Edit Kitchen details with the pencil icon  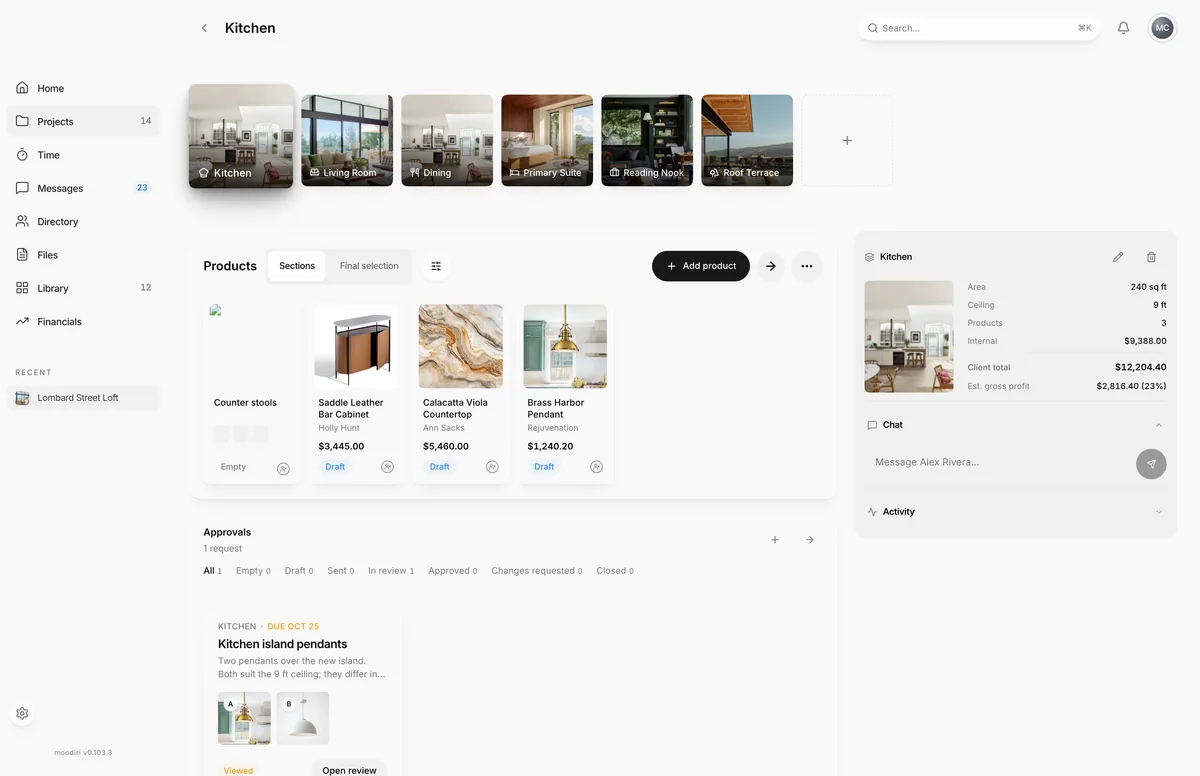tap(1118, 257)
